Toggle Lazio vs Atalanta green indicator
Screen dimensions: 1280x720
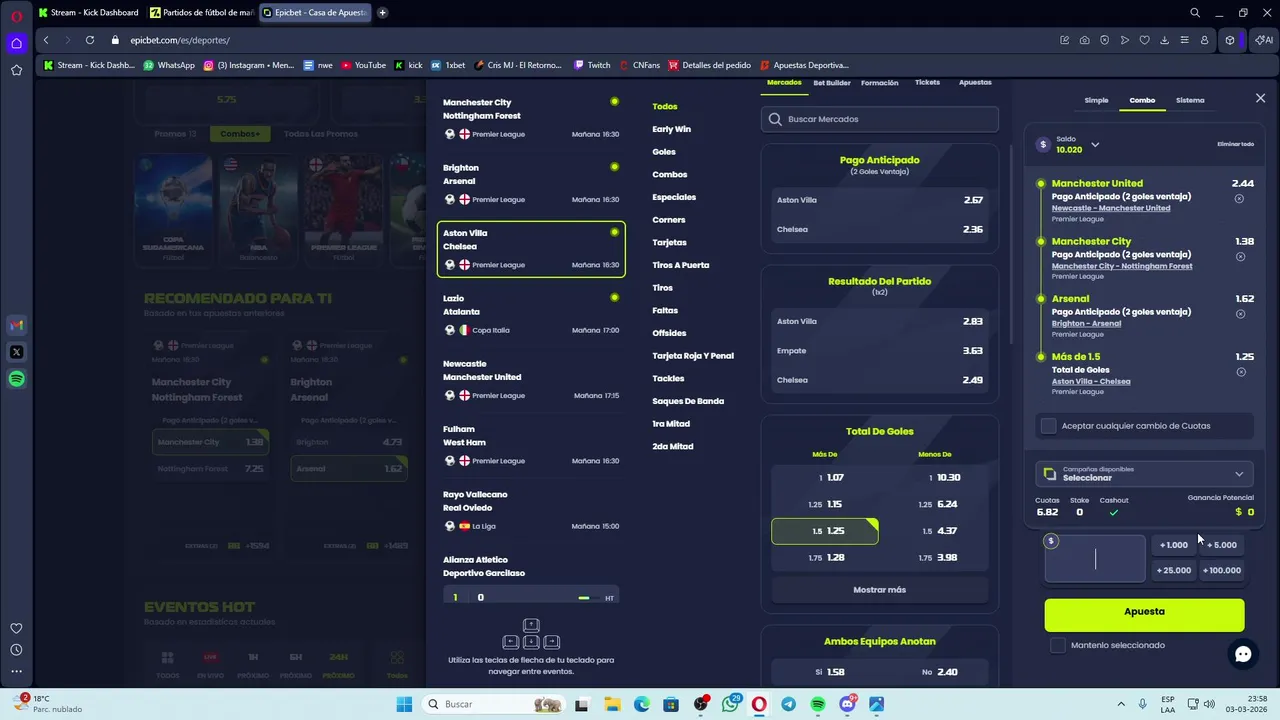pos(614,297)
